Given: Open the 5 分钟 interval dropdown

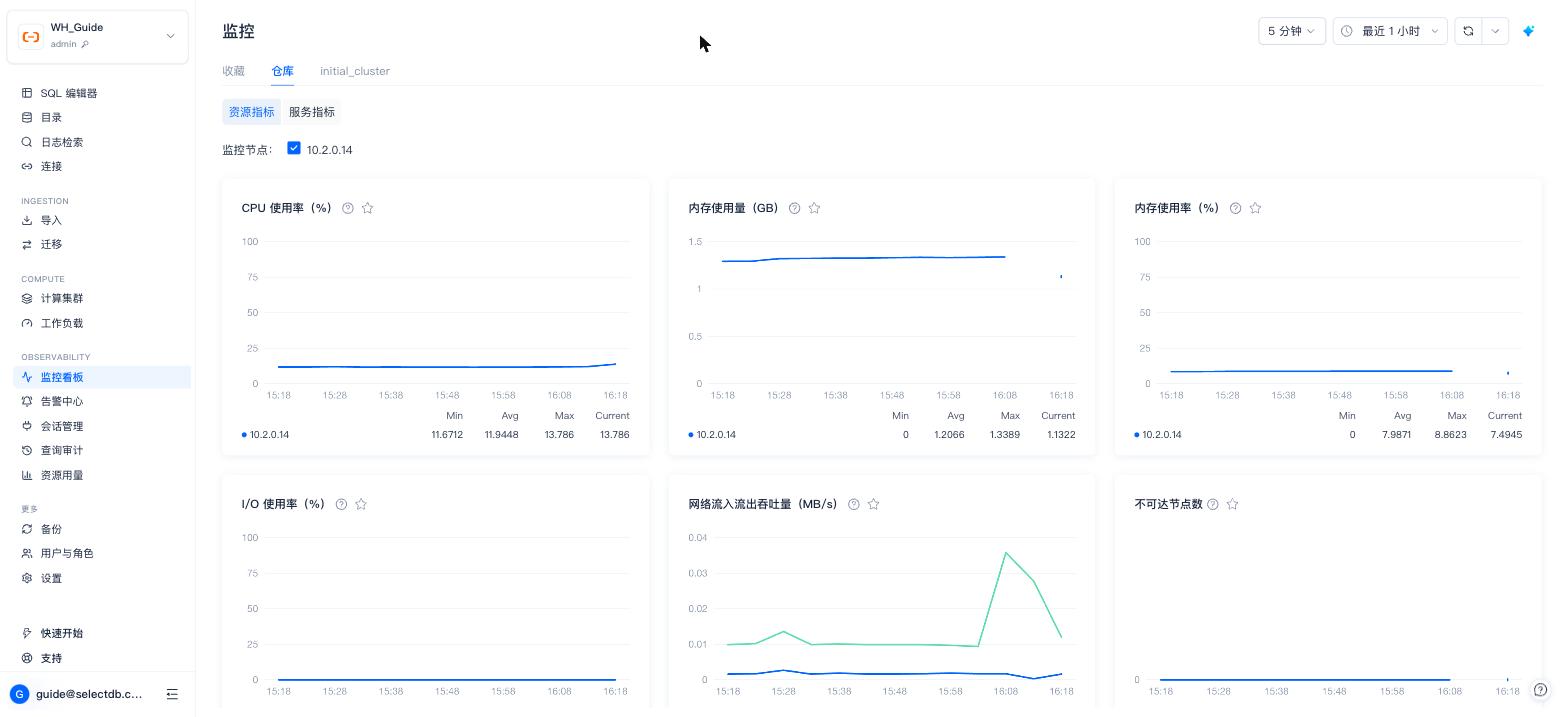Looking at the screenshot, I should [x=1292, y=31].
